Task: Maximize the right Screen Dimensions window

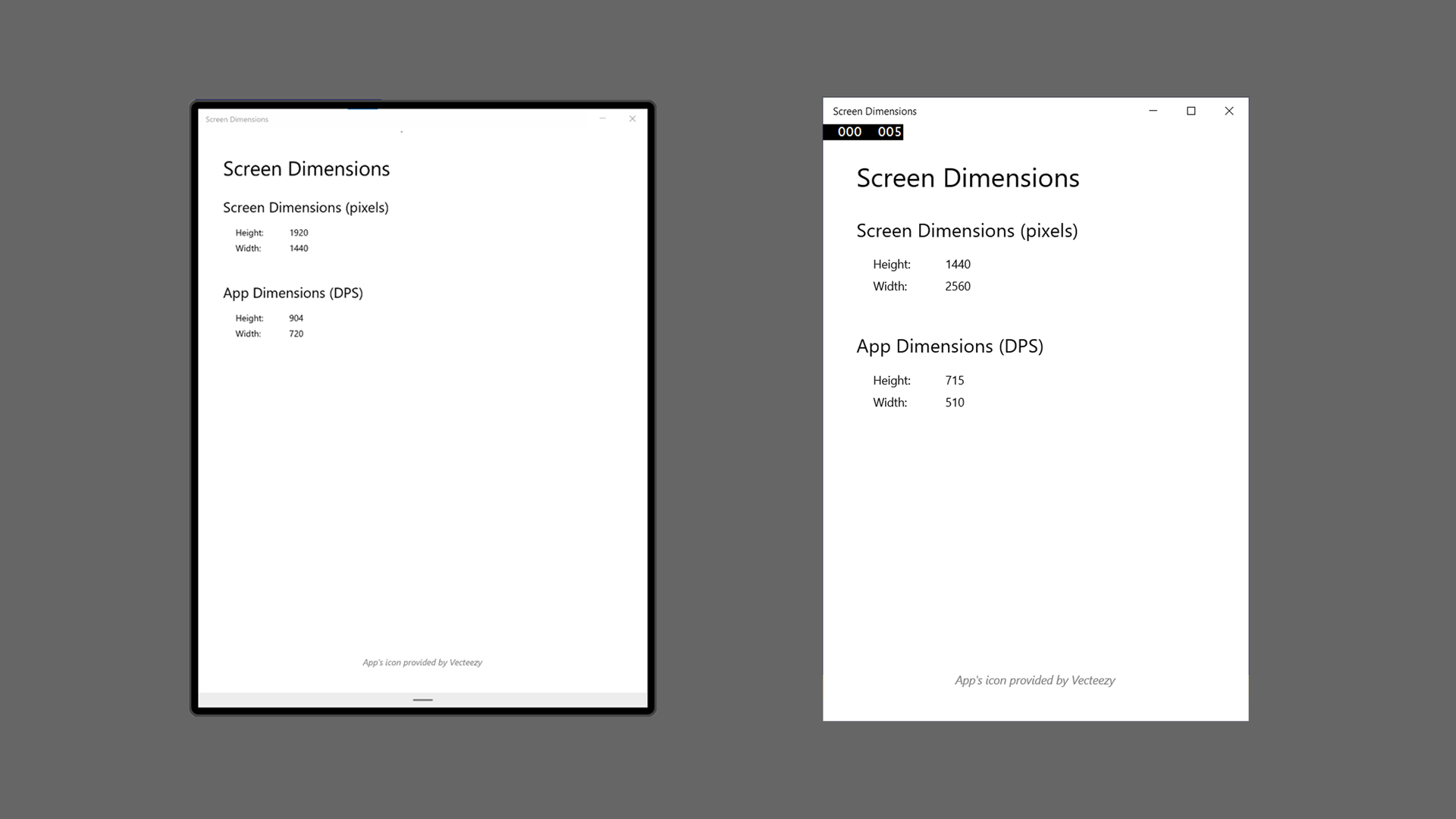Action: (x=1191, y=111)
